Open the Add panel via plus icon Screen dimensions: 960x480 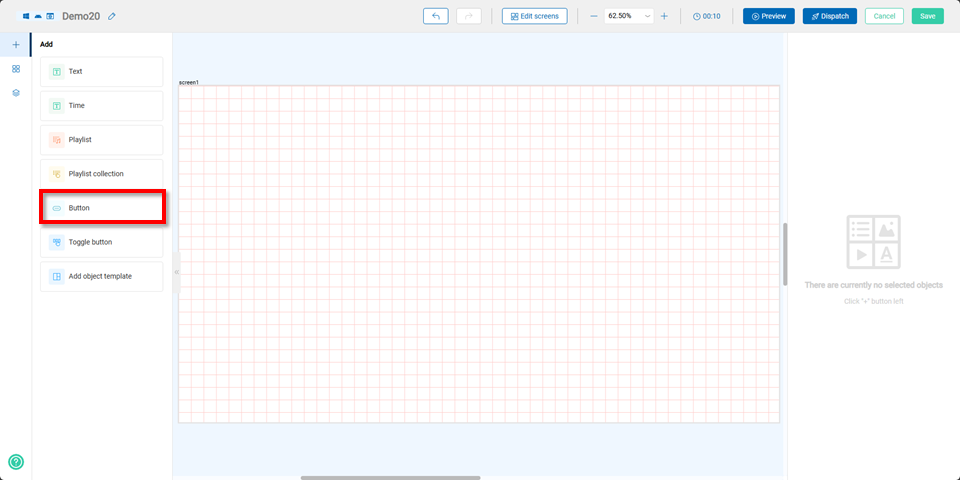(16, 45)
